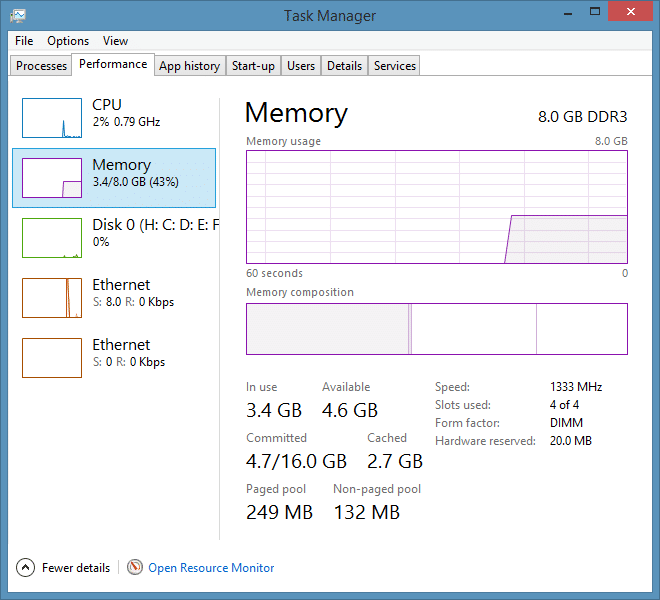Viewport: 660px width, 600px height.
Task: Click the Non-paged pool 132 MB value
Action: (367, 512)
